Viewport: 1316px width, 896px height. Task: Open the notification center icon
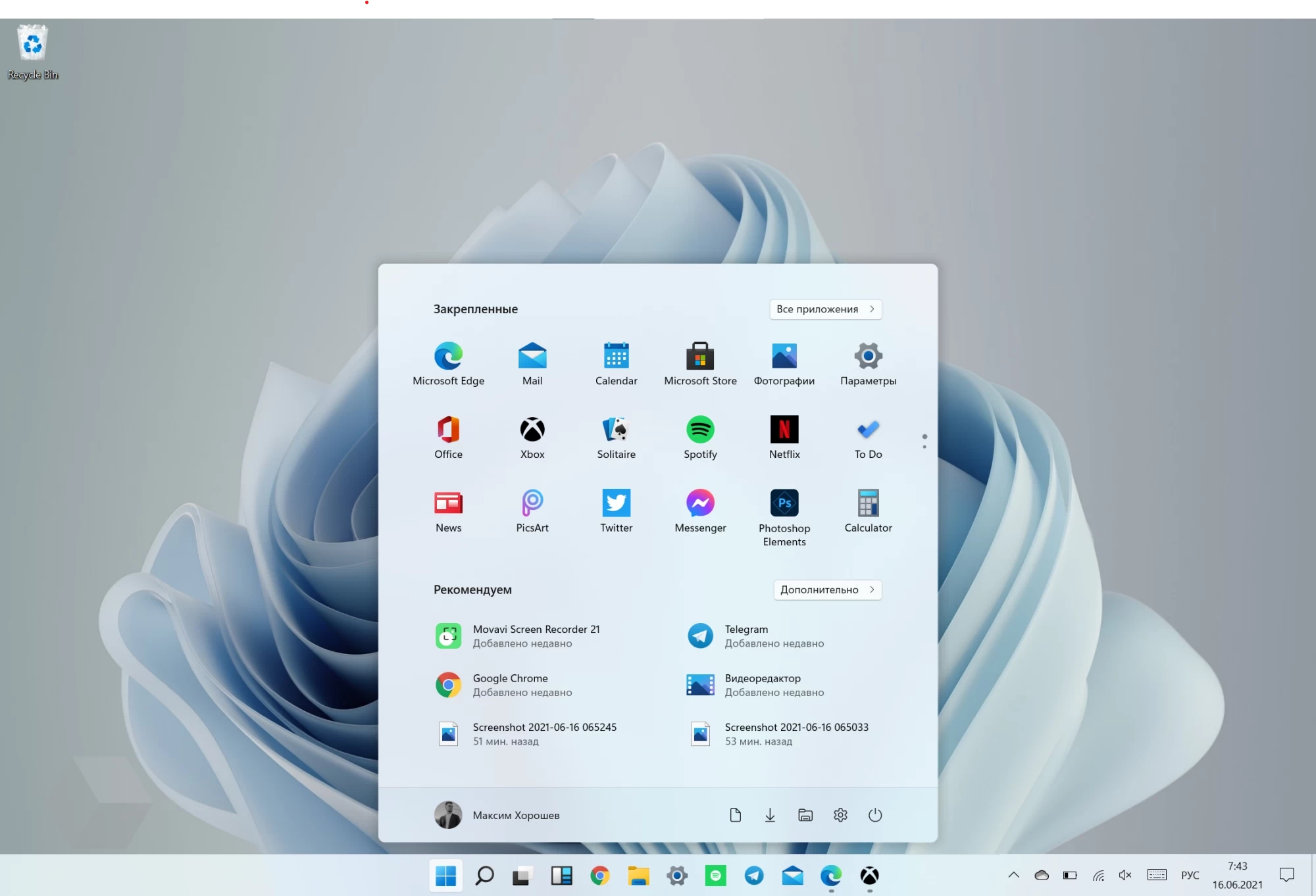[1286, 875]
